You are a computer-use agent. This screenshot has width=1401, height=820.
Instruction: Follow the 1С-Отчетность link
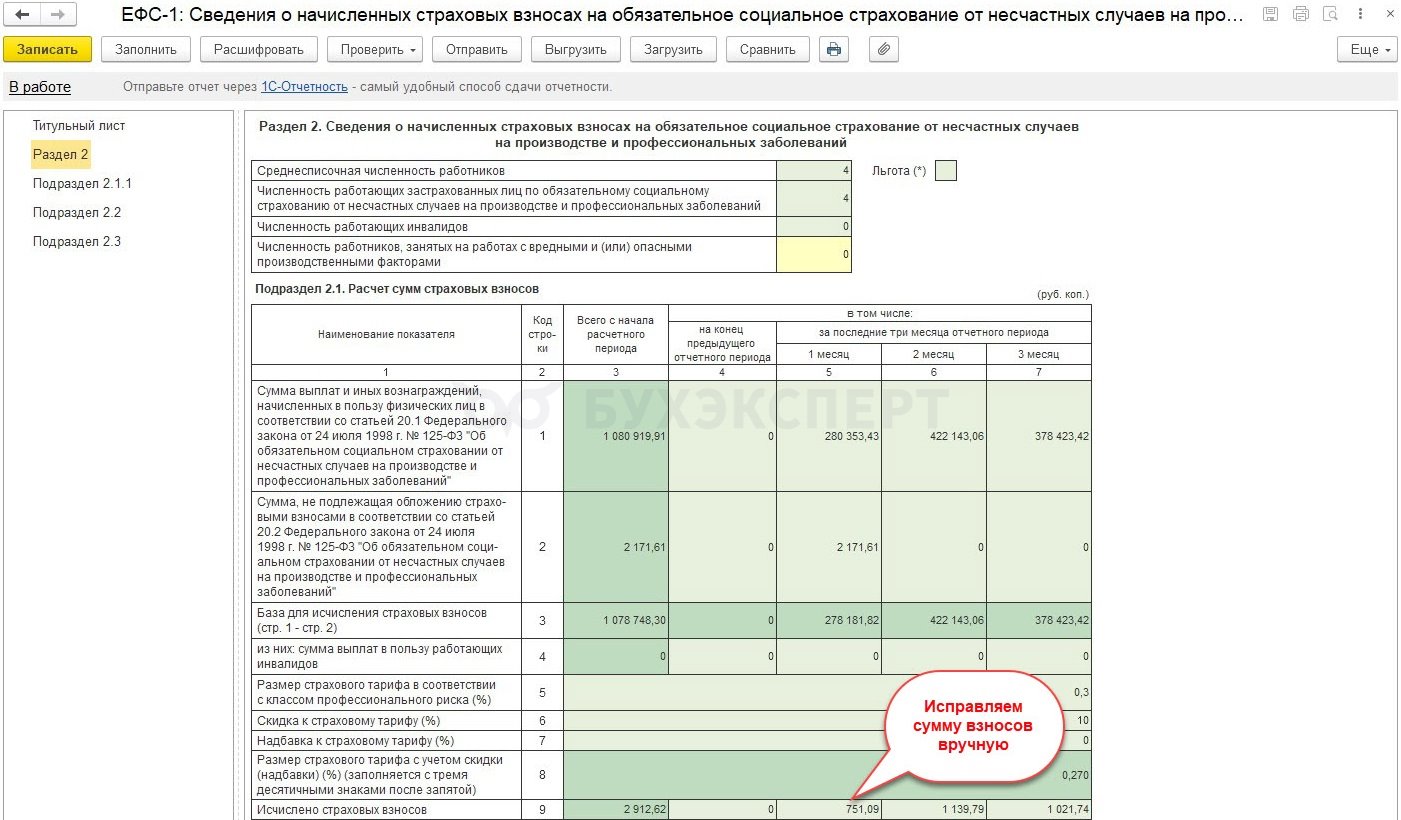(x=304, y=87)
